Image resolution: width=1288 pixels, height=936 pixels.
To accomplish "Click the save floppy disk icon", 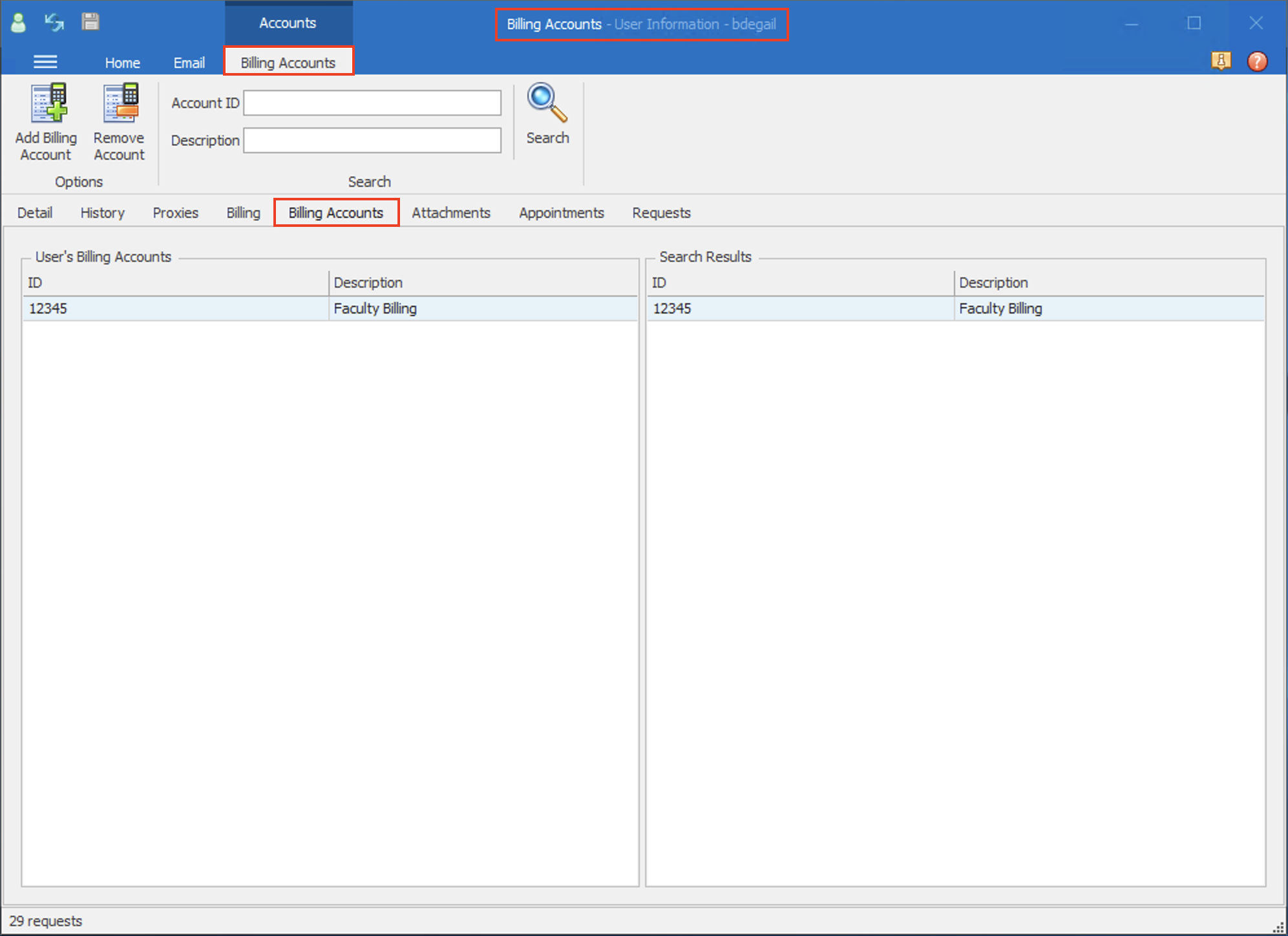I will [x=90, y=22].
